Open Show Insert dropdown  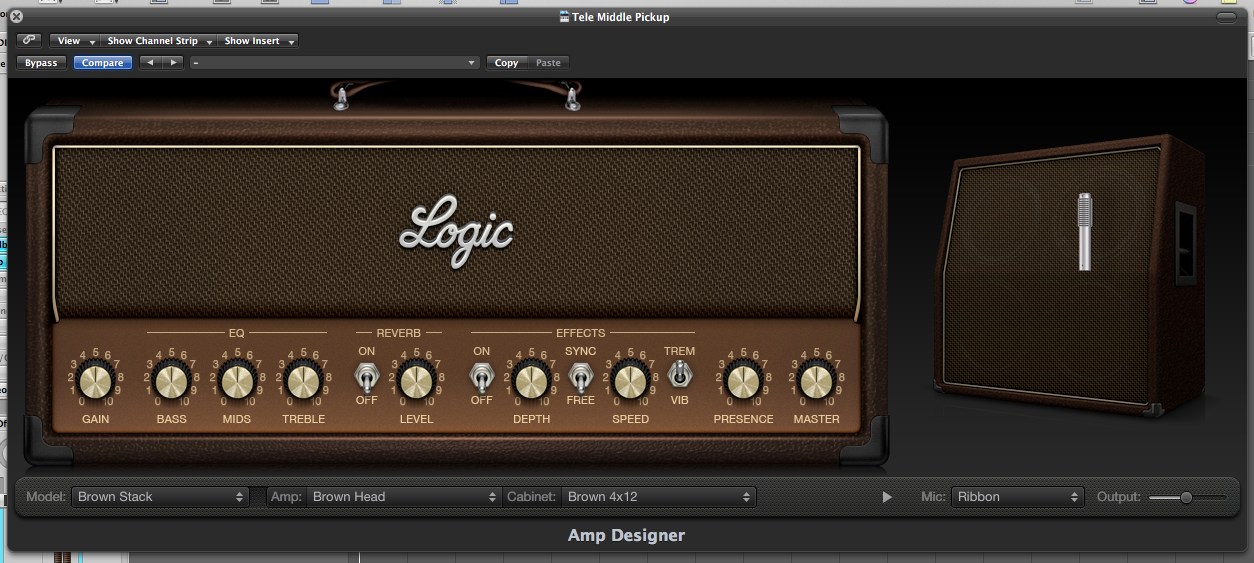[258, 41]
